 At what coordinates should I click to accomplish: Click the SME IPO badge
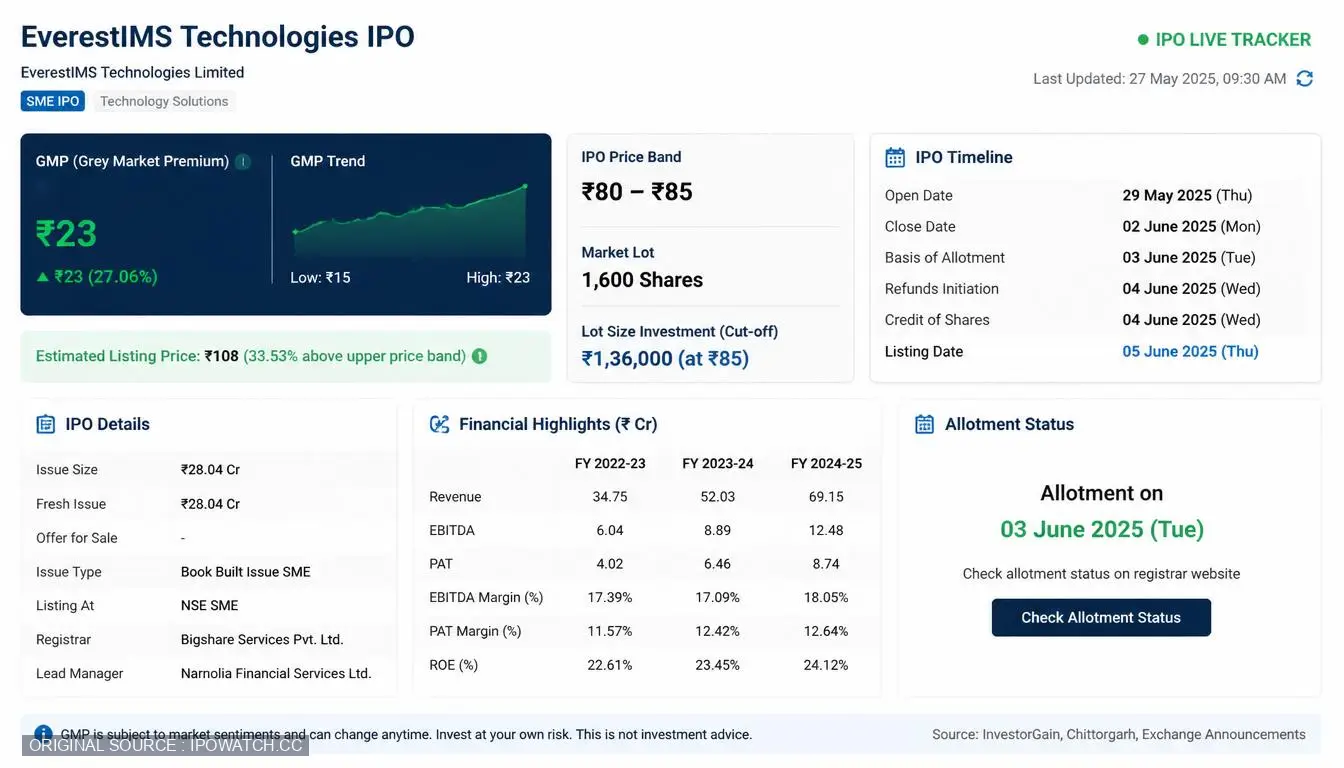(x=53, y=101)
